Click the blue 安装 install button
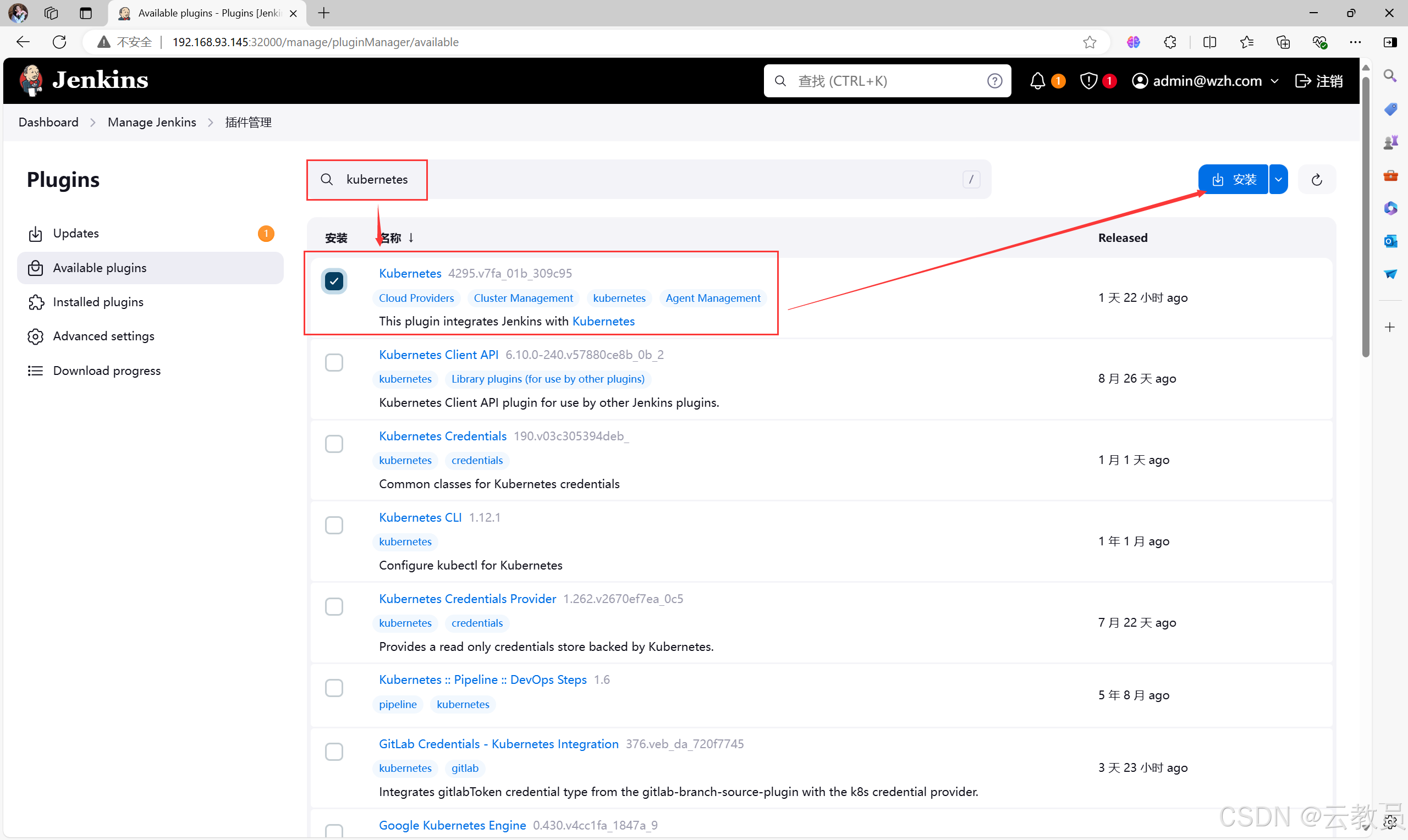The height and width of the screenshot is (840, 1408). click(1233, 179)
